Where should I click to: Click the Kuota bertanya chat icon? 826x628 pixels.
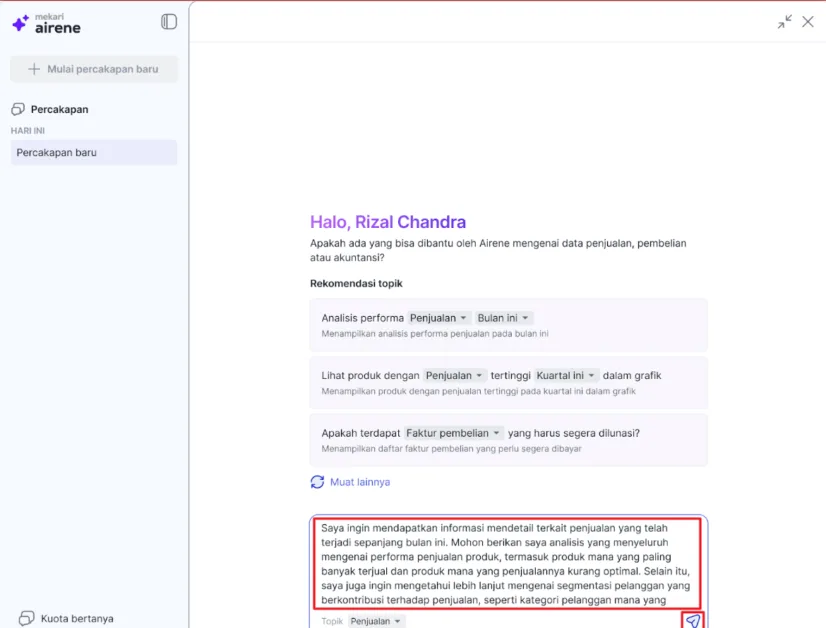[x=26, y=618]
